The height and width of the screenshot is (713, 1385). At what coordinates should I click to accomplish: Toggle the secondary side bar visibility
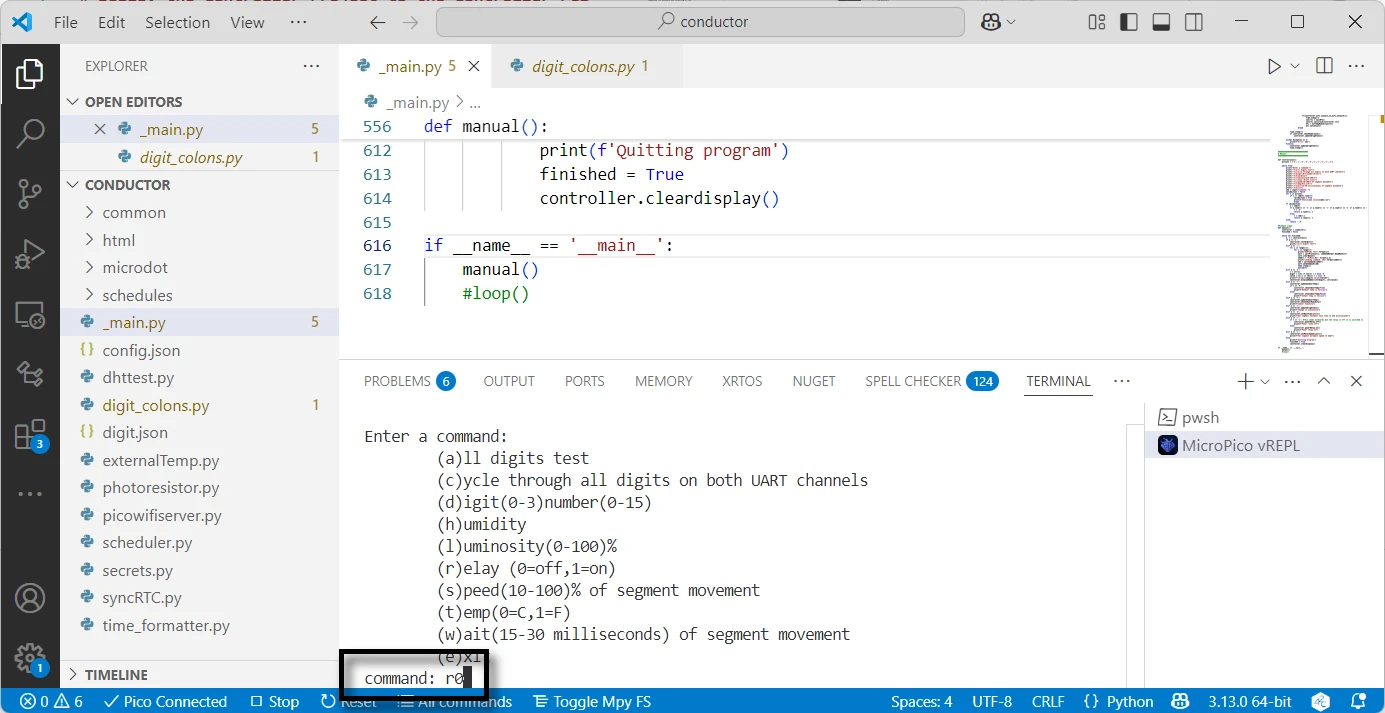[1193, 22]
